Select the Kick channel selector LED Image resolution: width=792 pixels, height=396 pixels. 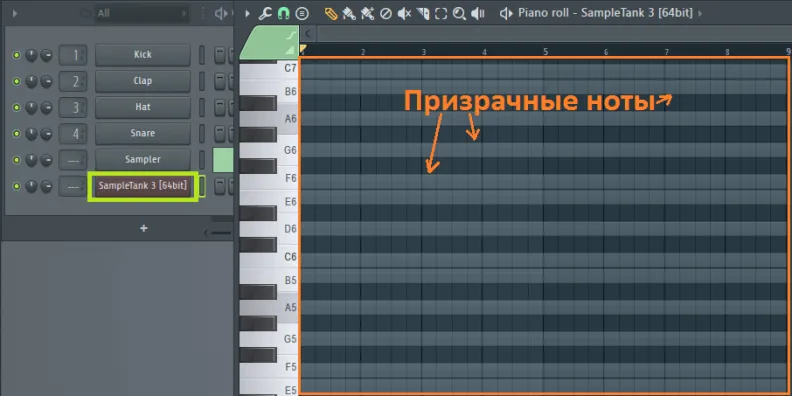202,55
